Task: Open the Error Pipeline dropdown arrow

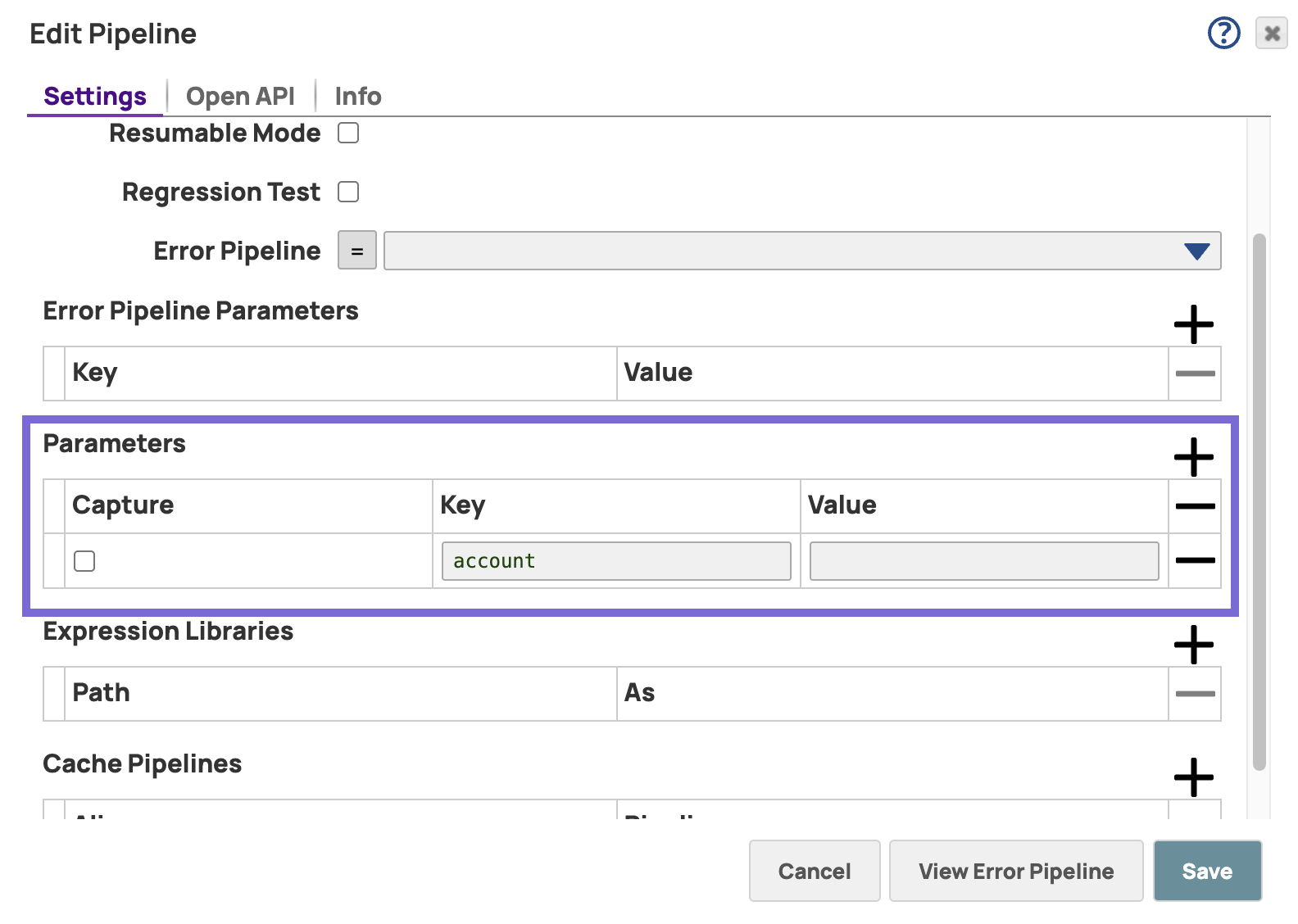Action: (x=1196, y=251)
